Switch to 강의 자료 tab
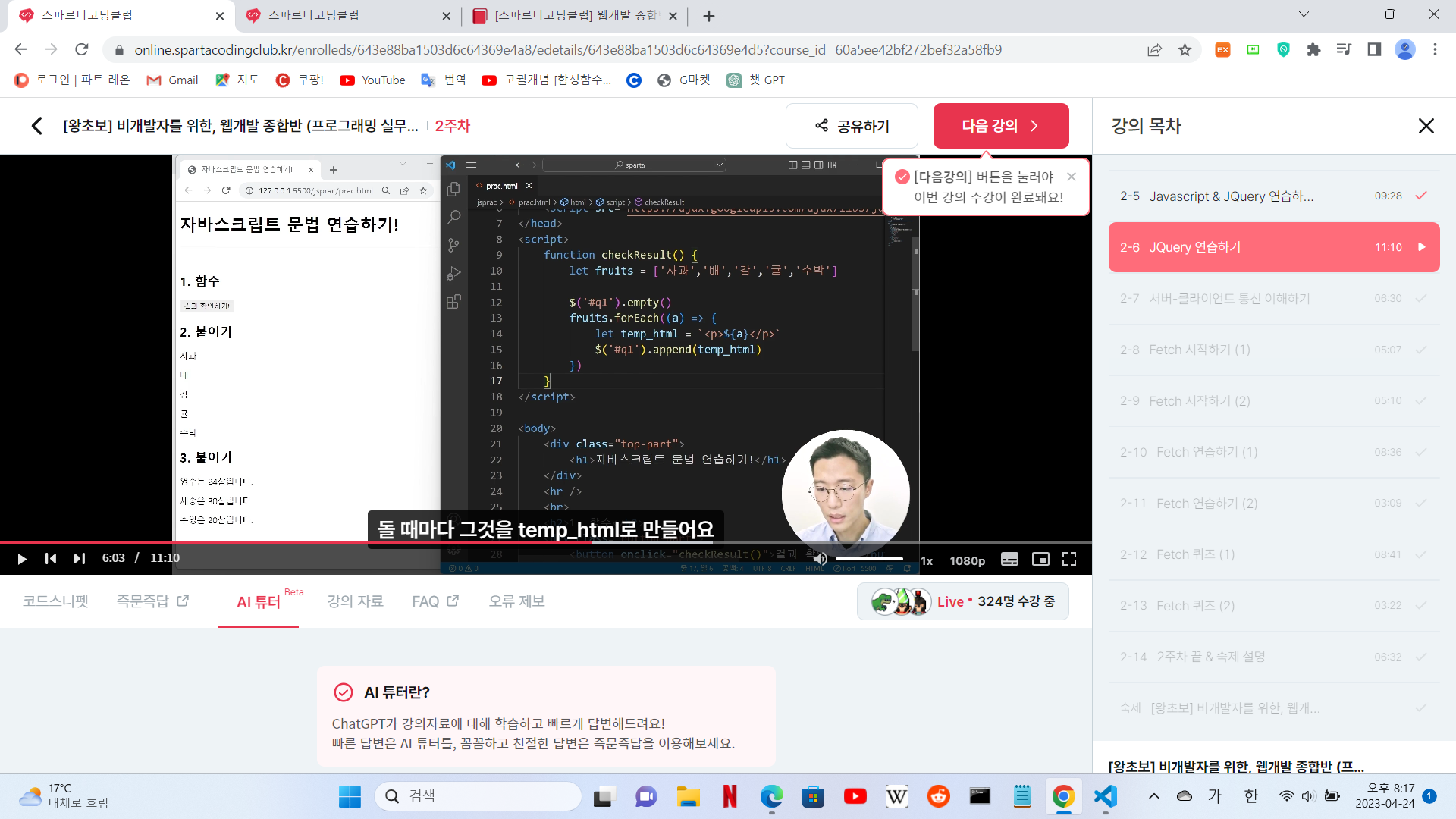 (355, 601)
